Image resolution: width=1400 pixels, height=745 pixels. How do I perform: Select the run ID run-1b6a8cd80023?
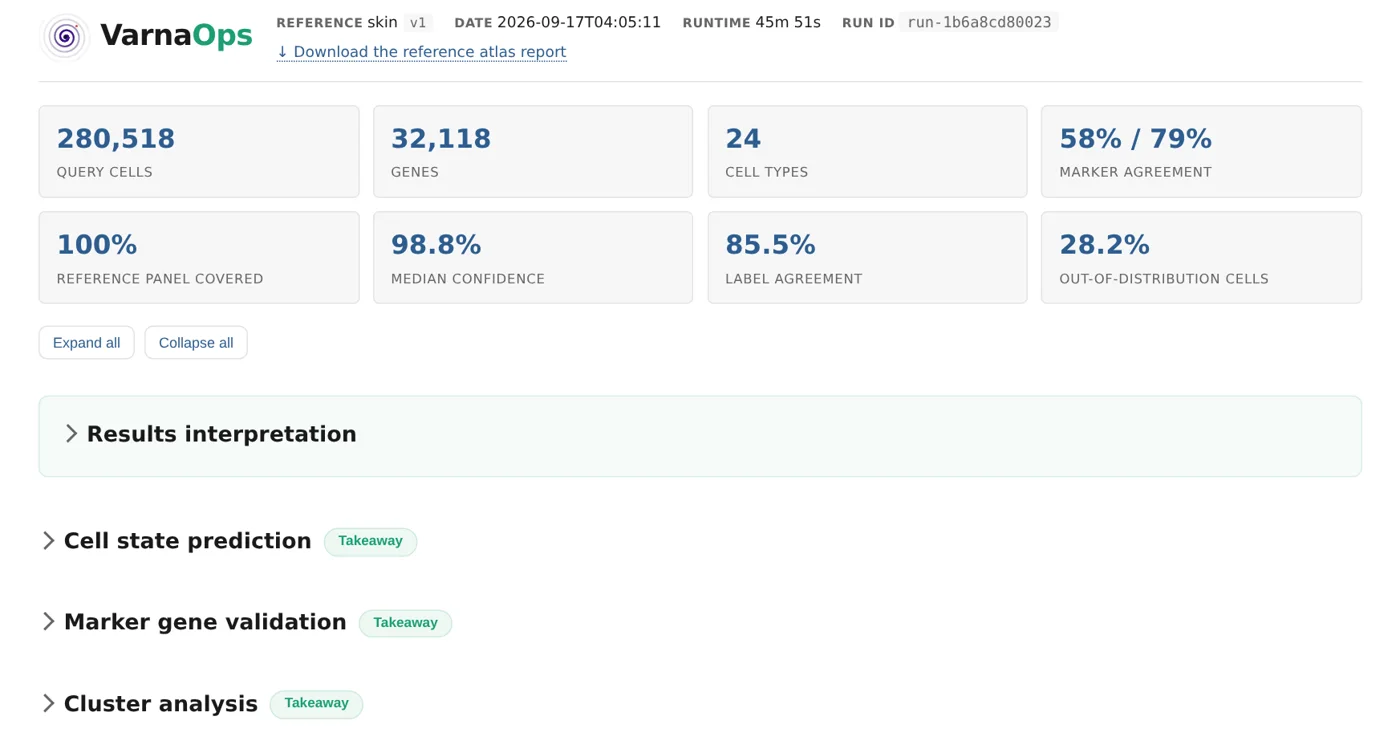pos(979,22)
